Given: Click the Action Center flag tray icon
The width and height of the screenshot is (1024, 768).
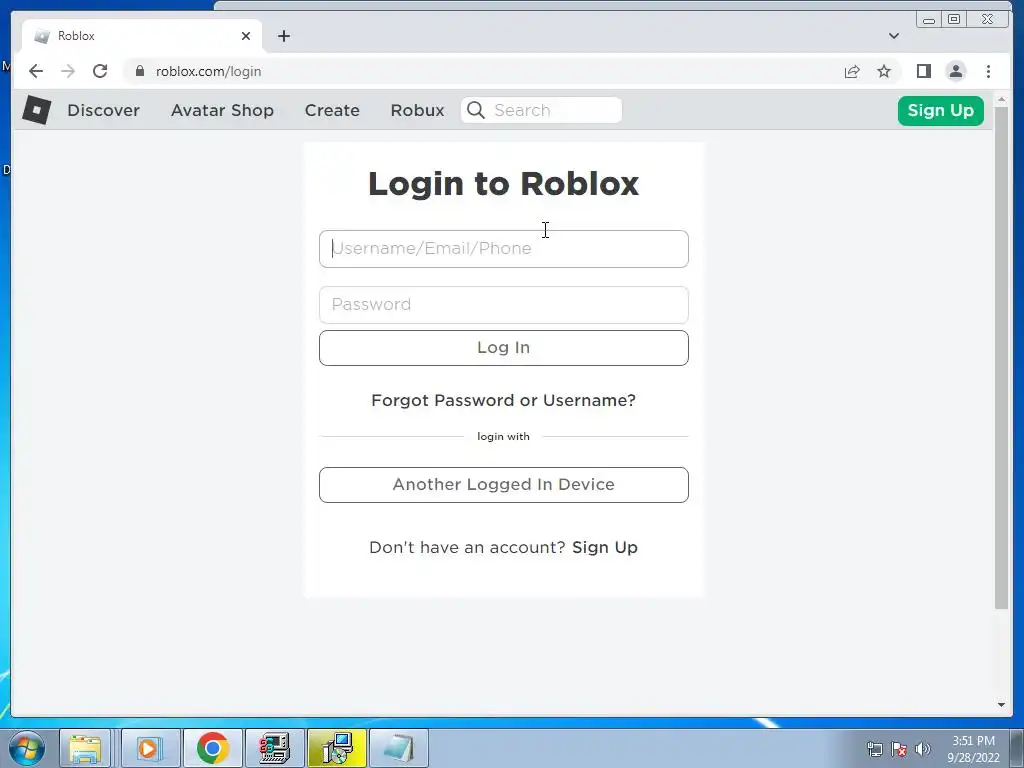Looking at the screenshot, I should (x=899, y=748).
